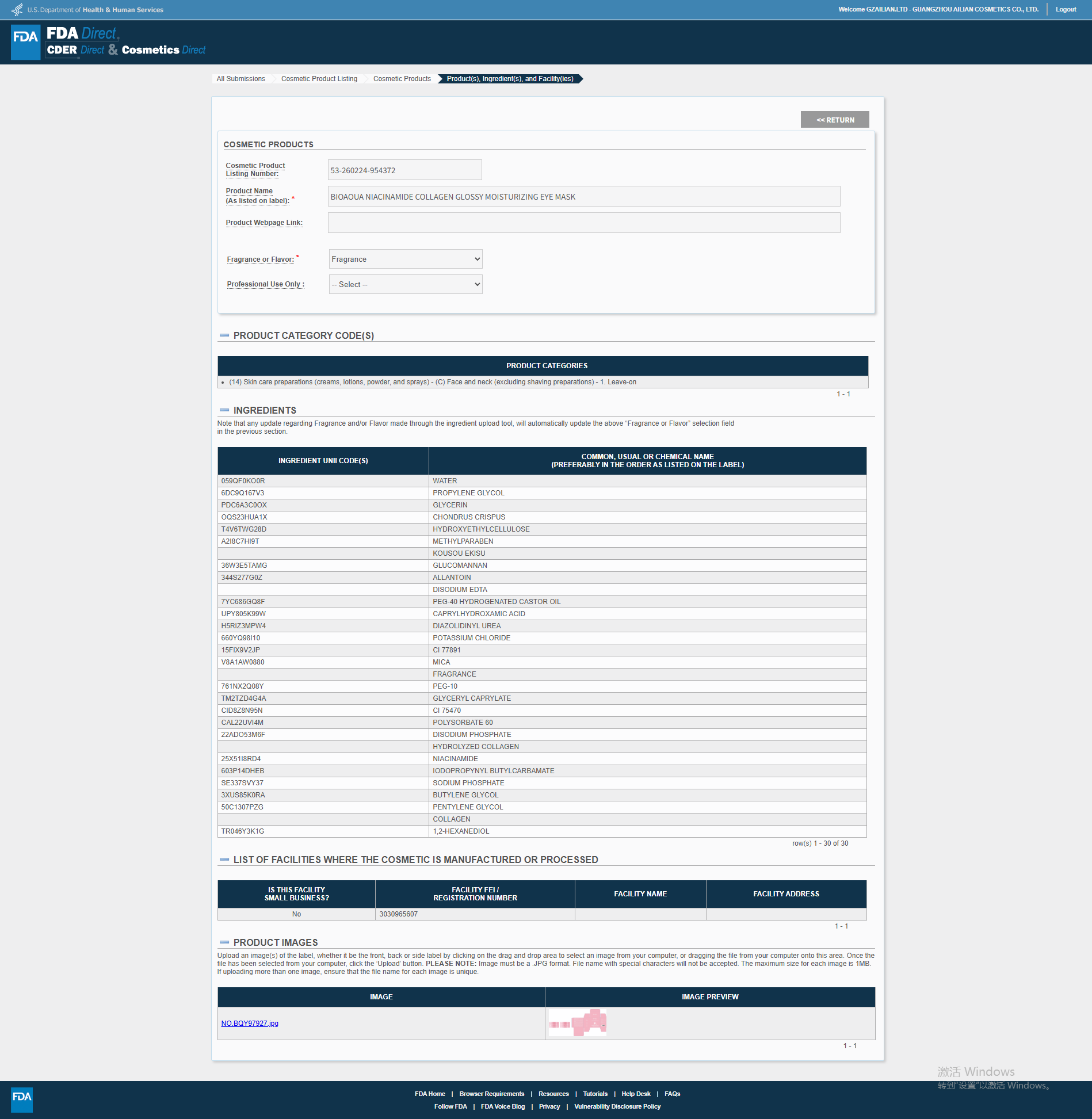Open Vulnerability Disclosure Policy footer link
Screen dimensions: 1092x1119
(617, 1106)
